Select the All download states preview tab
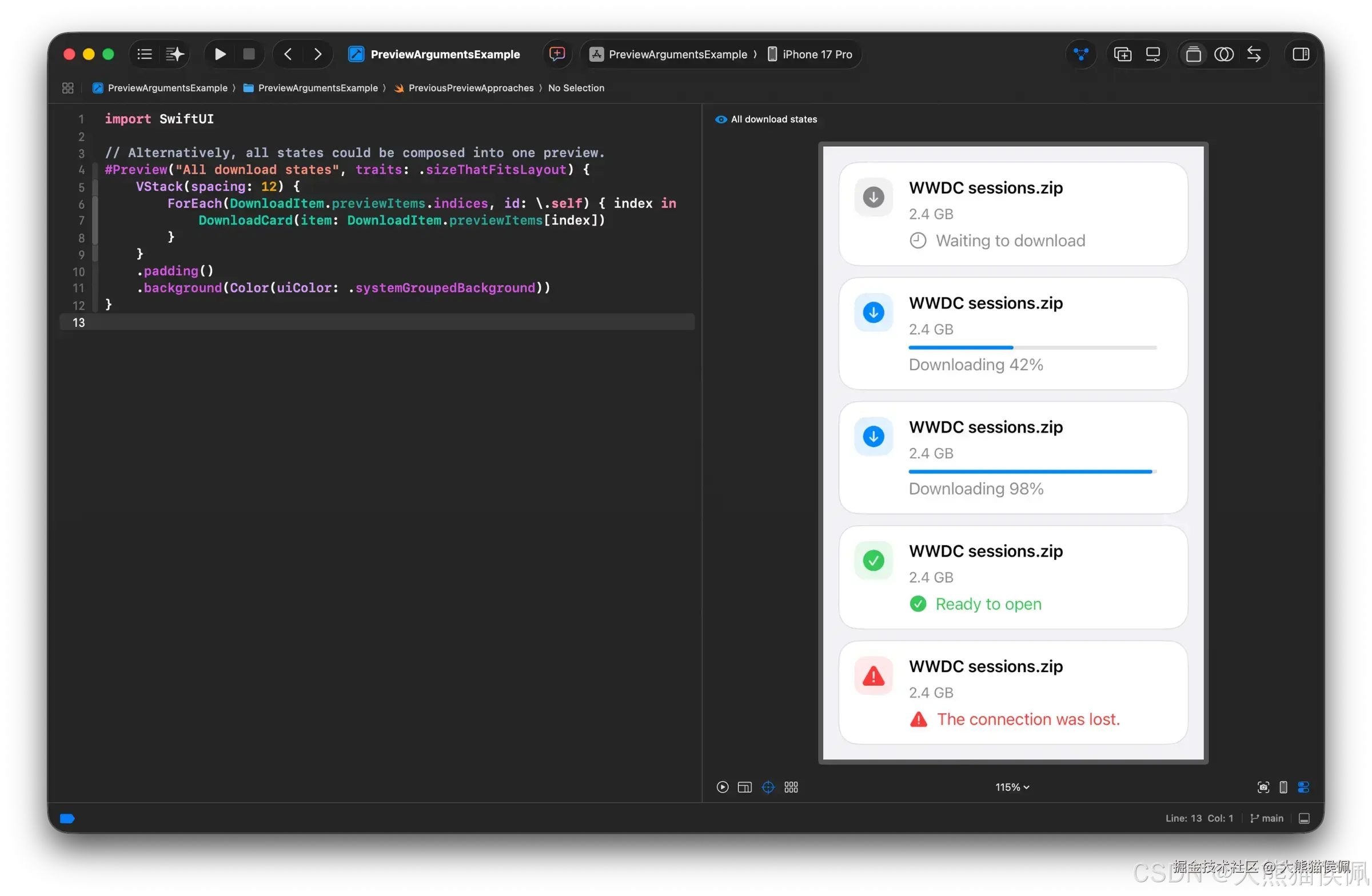This screenshot has width=1372, height=896. (x=773, y=119)
